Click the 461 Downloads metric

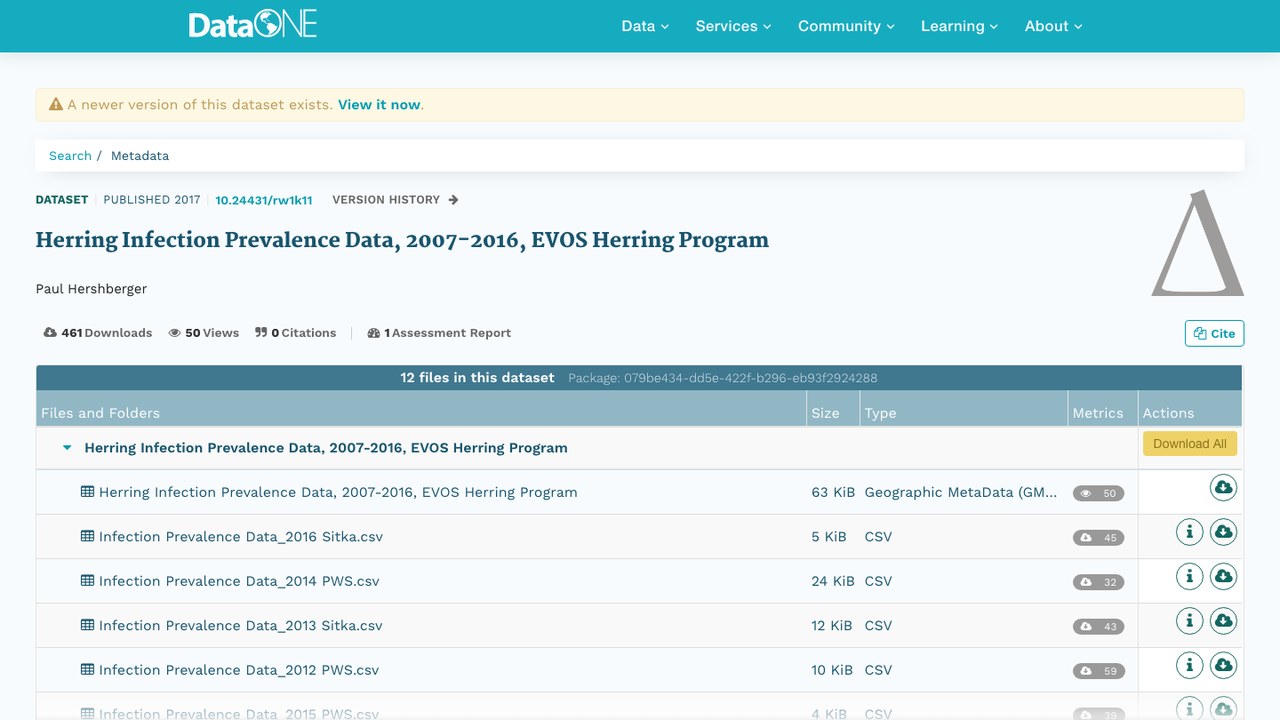[x=98, y=333]
